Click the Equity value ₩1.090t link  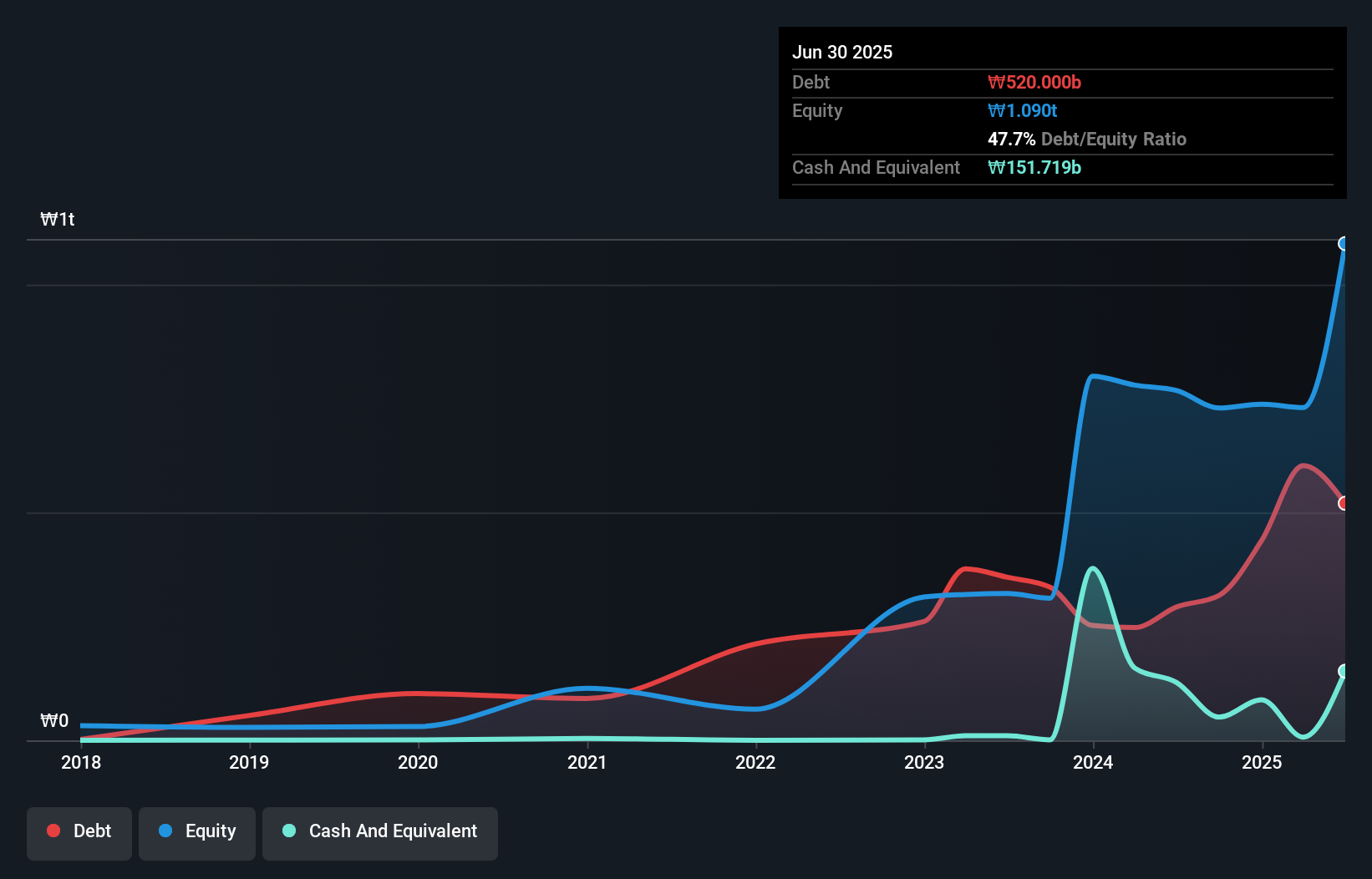click(x=1022, y=110)
